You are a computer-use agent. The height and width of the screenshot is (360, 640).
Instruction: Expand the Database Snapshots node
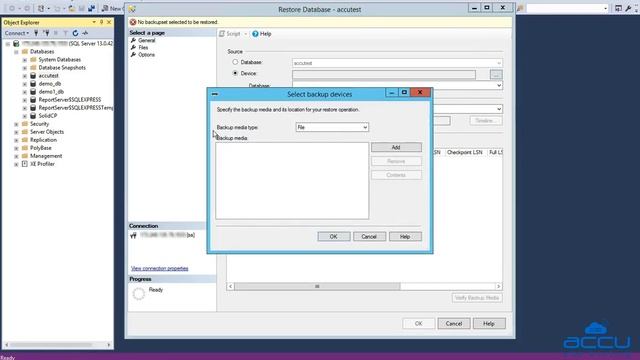click(24, 68)
